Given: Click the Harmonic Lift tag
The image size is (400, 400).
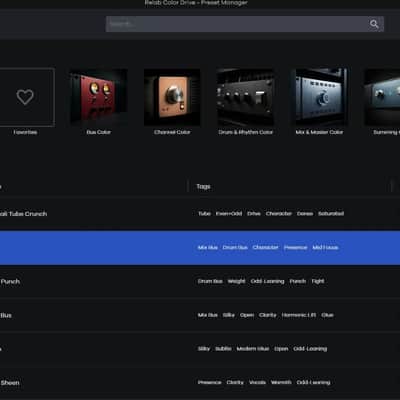Looking at the screenshot, I should (299, 315).
